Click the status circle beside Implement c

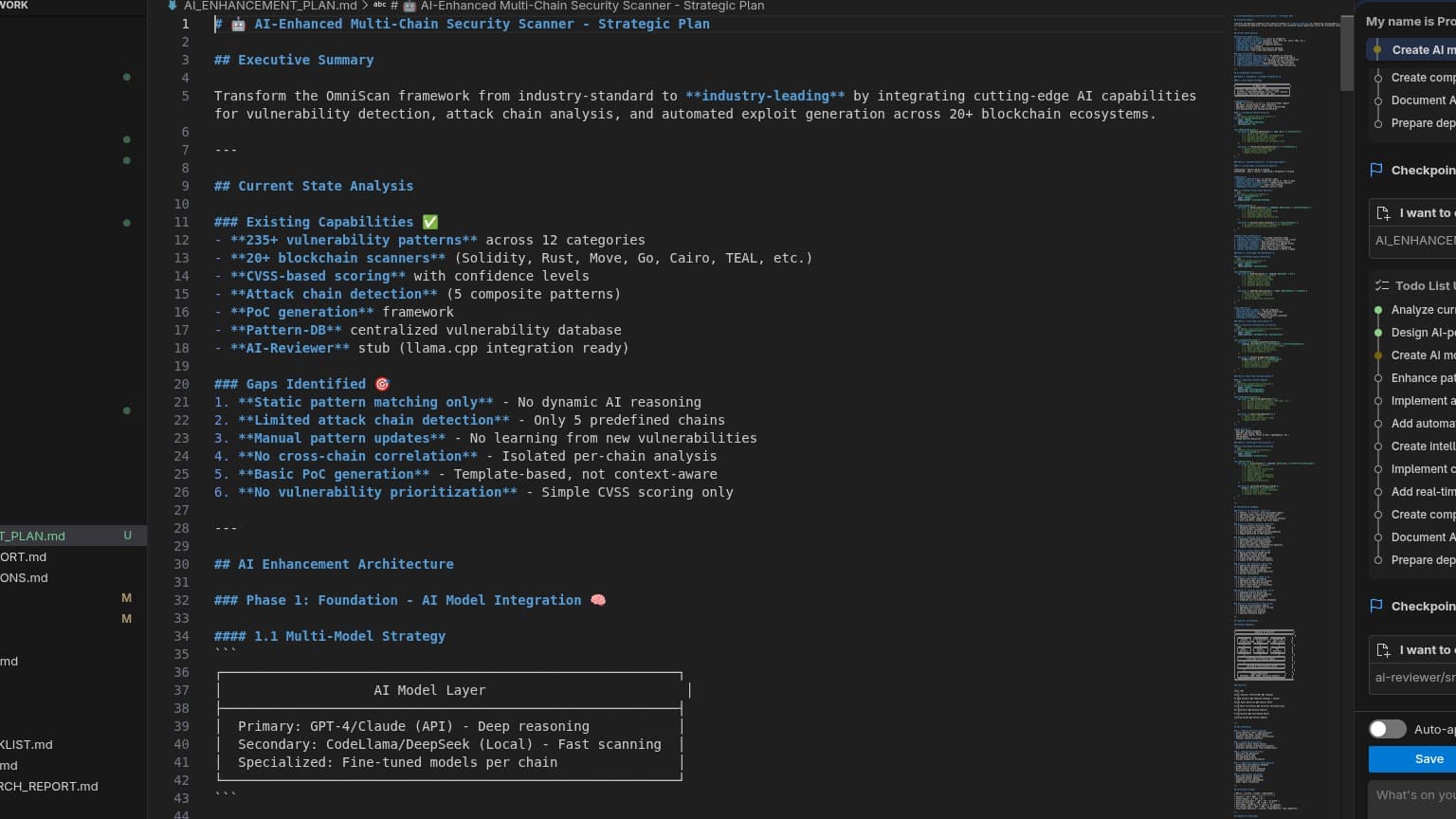point(1378,469)
